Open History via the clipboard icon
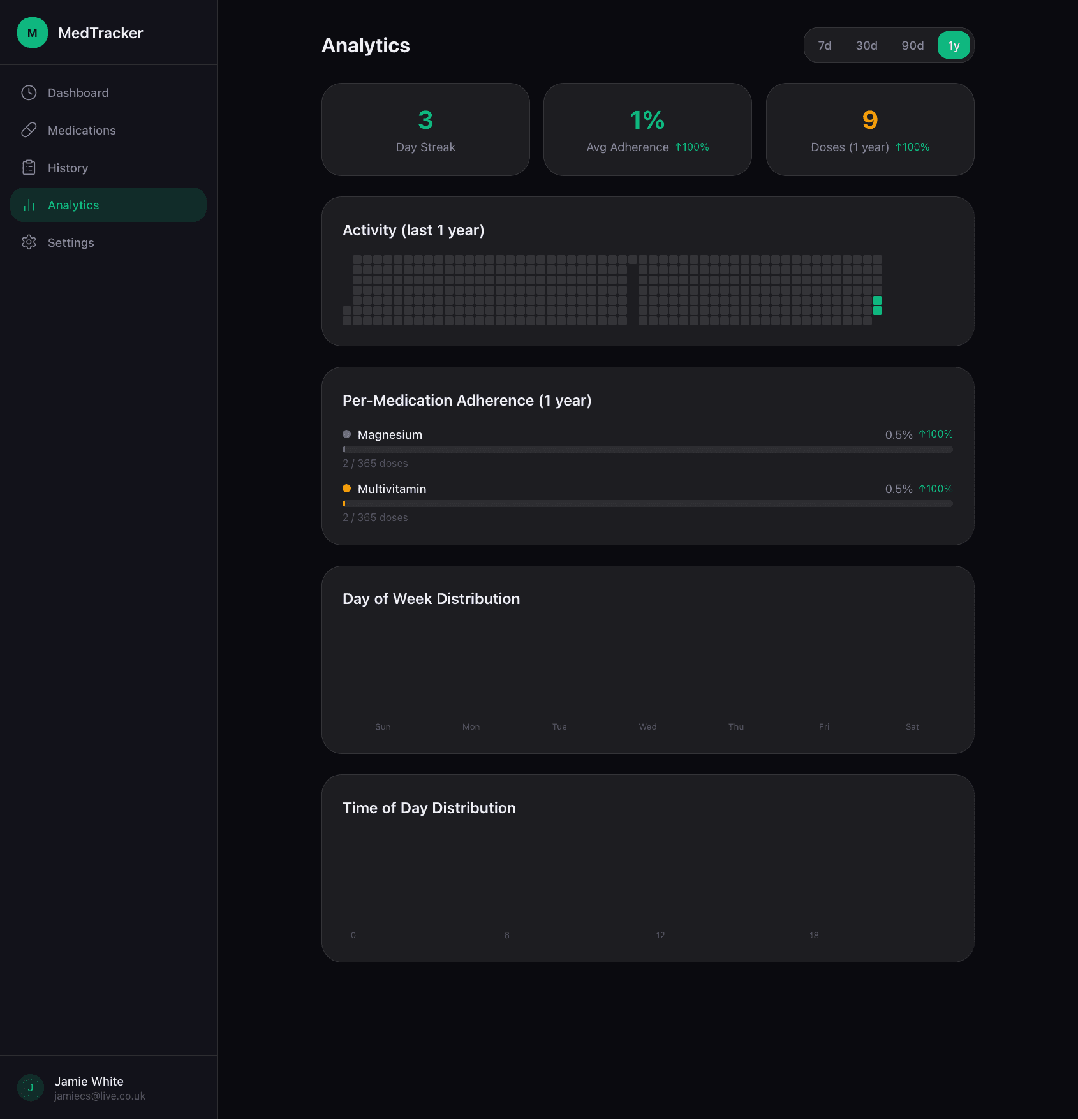1078x1120 pixels. point(29,167)
